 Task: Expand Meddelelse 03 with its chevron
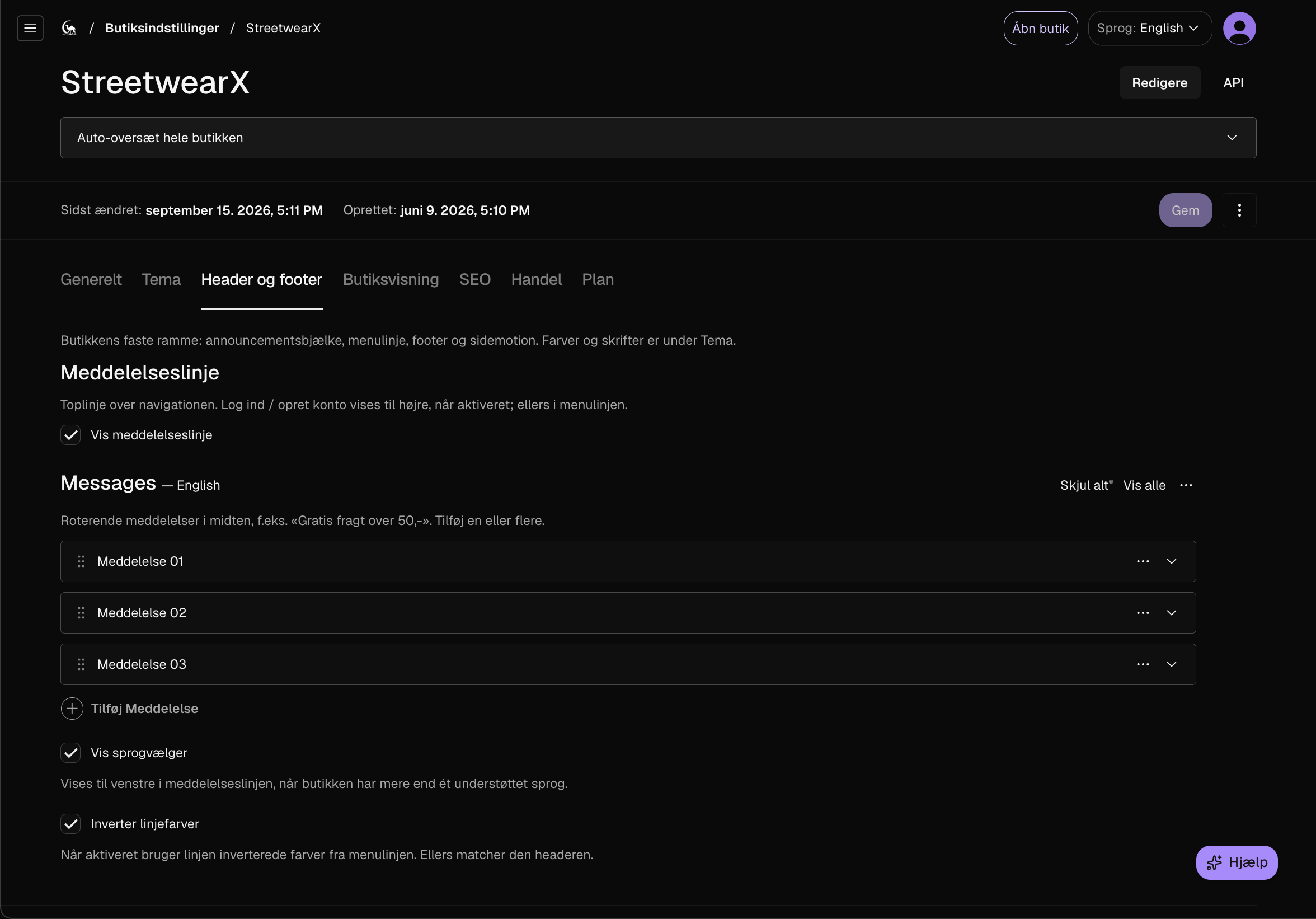[1172, 664]
